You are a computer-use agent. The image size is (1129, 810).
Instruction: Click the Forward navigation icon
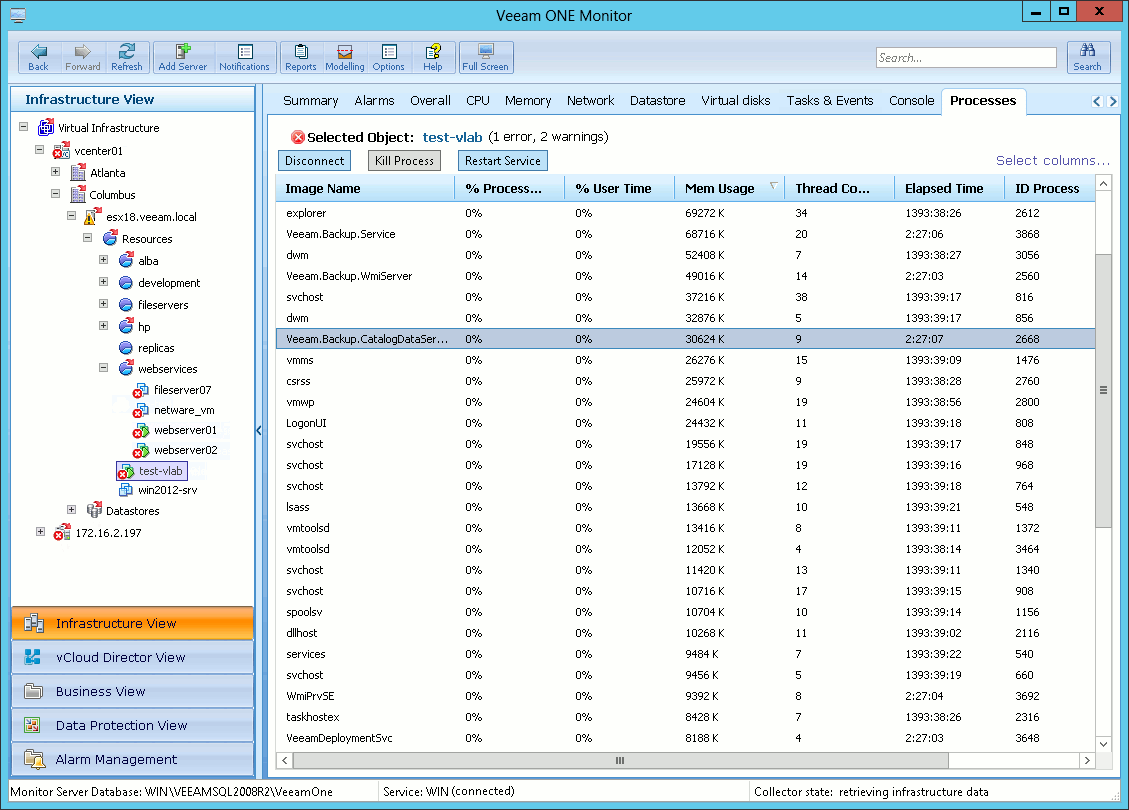click(x=83, y=57)
